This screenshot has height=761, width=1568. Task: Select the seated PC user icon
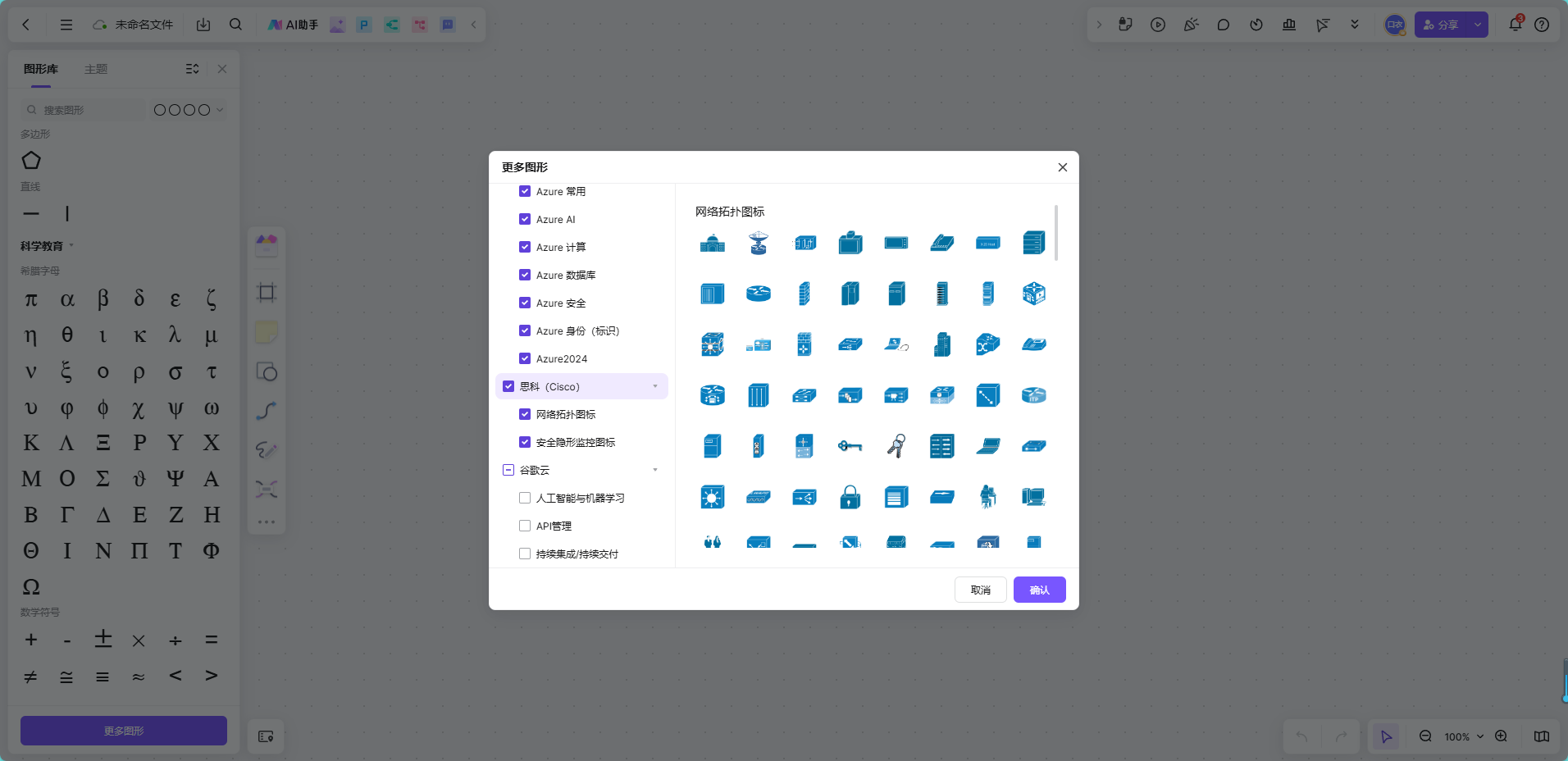pyautogui.click(x=988, y=497)
